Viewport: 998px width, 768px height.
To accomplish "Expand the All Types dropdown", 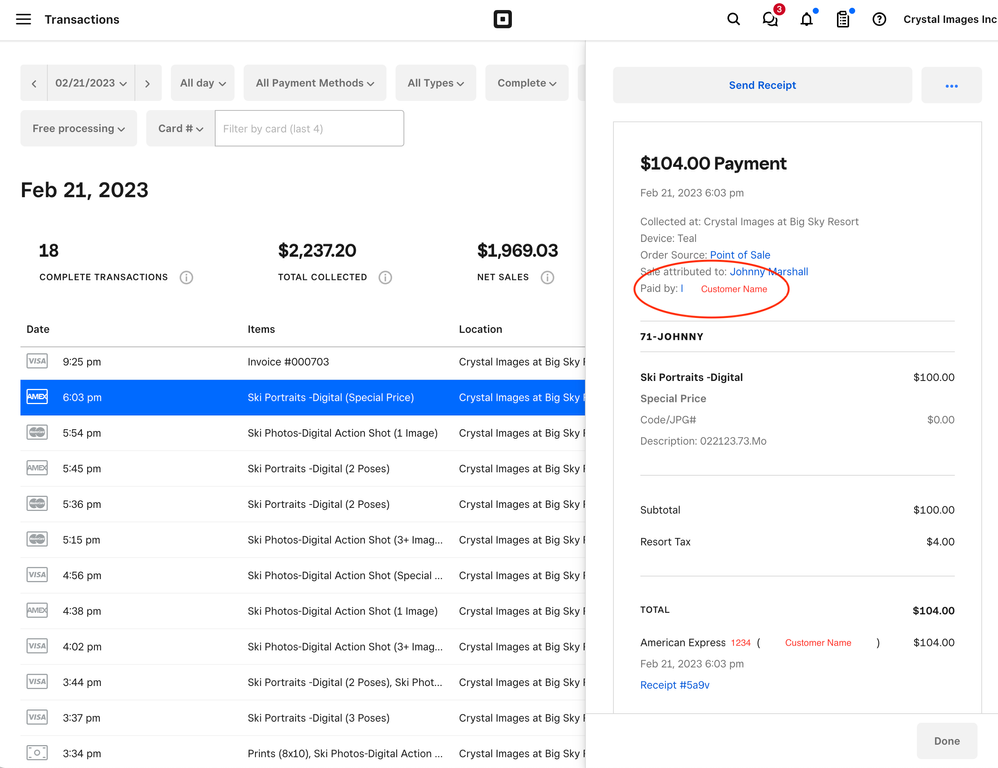I will [435, 84].
